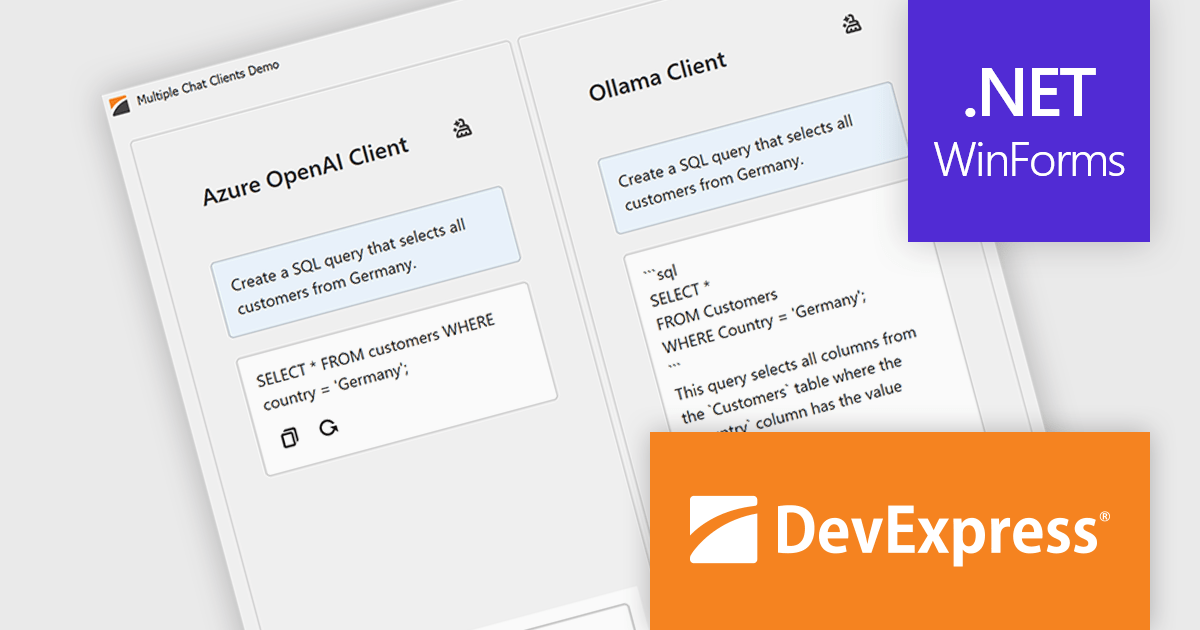The image size is (1200, 630).
Task: Copy the Azure OpenAI SQL response
Action: click(290, 437)
